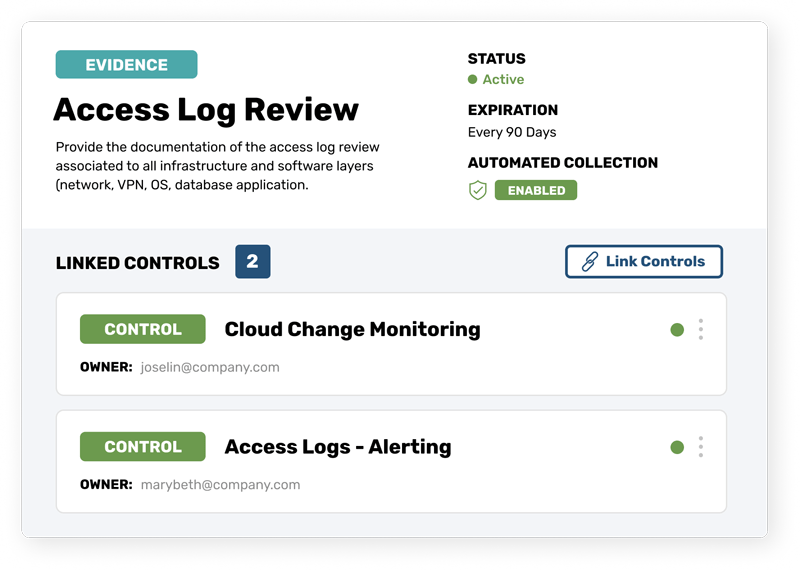Image resolution: width=800 pixels, height=570 pixels.
Task: Click the Link Controls button
Action: [x=644, y=262]
